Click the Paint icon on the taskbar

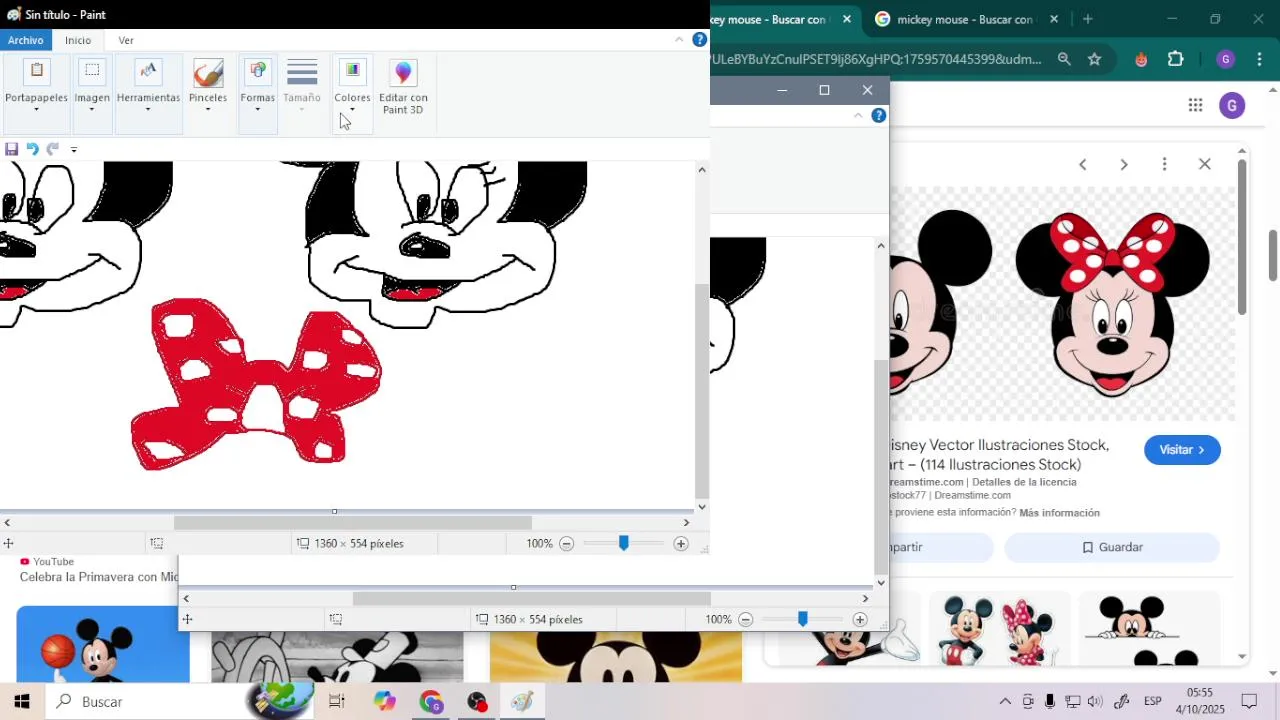522,702
